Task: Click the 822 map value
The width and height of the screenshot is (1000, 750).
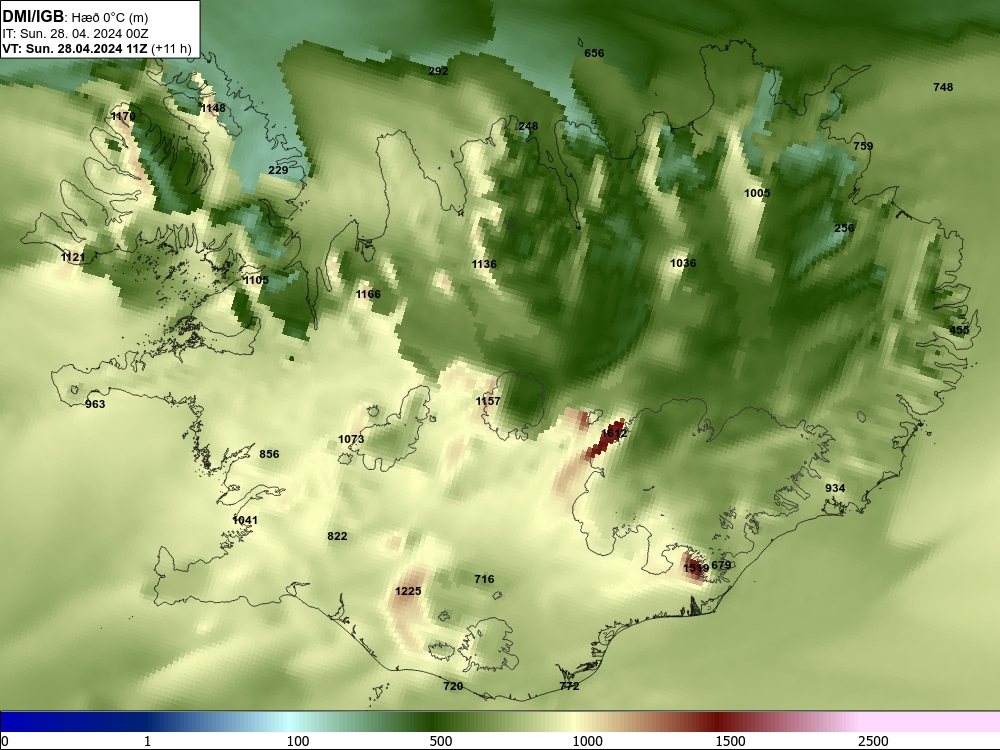Action: pyautogui.click(x=337, y=536)
